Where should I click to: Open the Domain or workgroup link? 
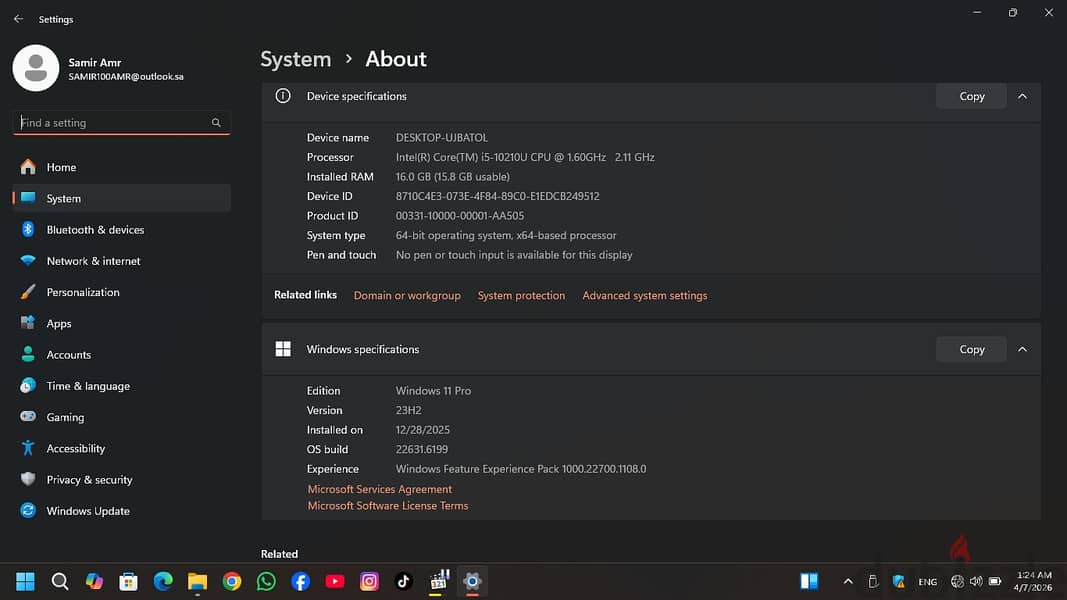[x=407, y=295]
